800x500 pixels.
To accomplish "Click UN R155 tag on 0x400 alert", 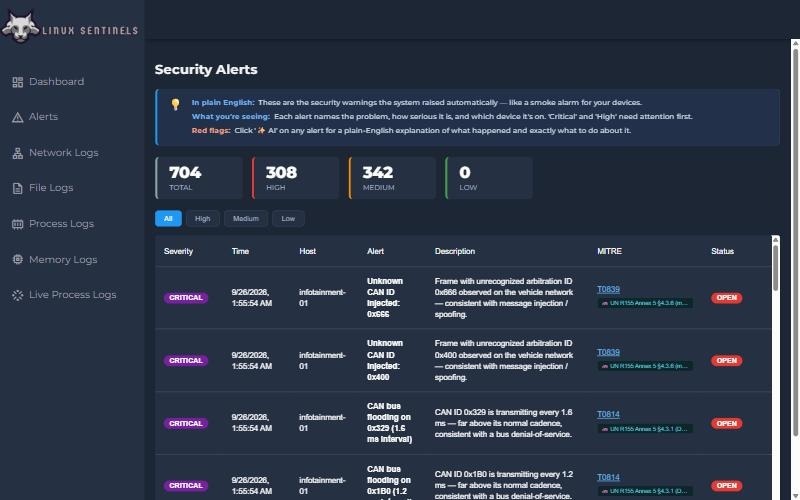I will (x=645, y=366).
